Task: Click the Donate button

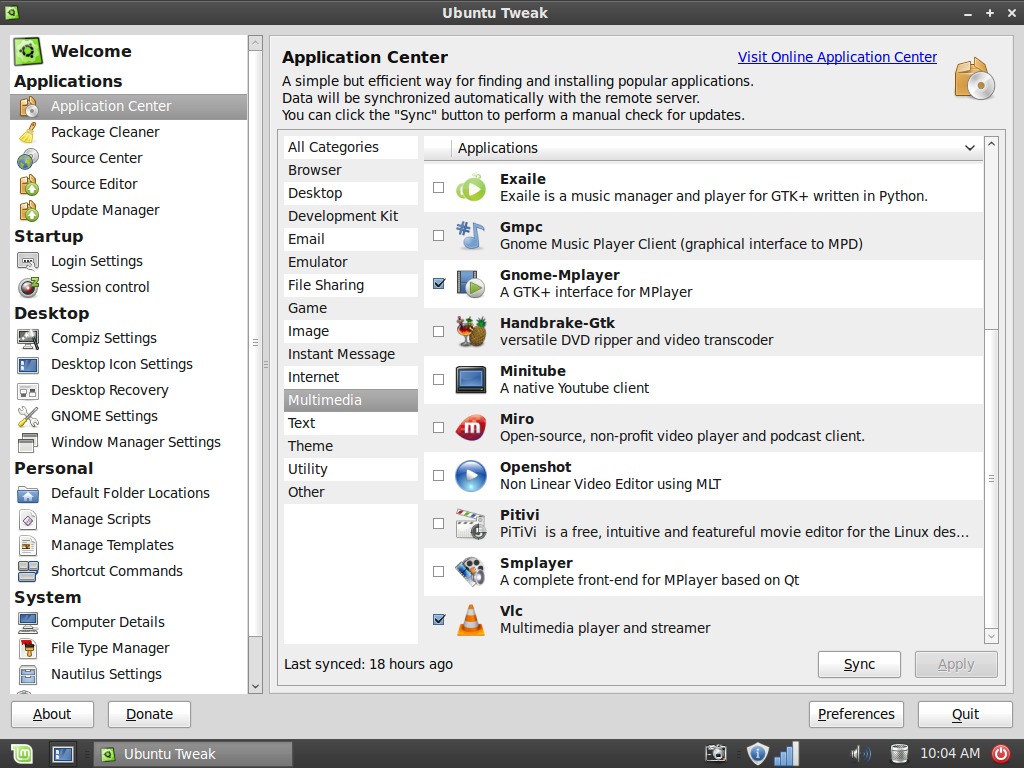Action: [150, 714]
